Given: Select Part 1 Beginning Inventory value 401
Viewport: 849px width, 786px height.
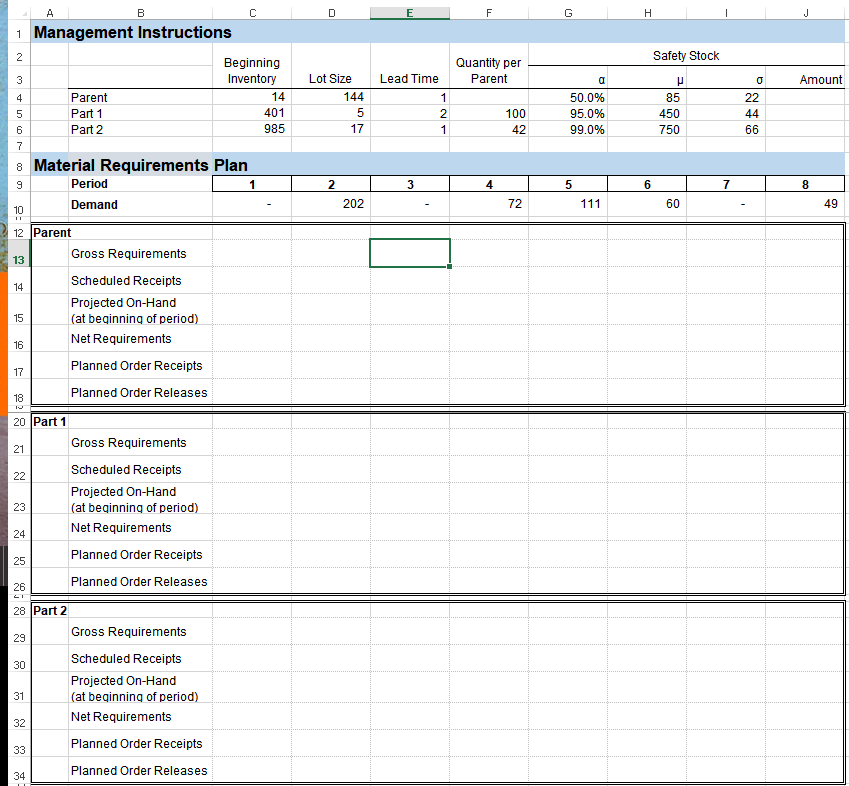Looking at the screenshot, I should (252, 113).
